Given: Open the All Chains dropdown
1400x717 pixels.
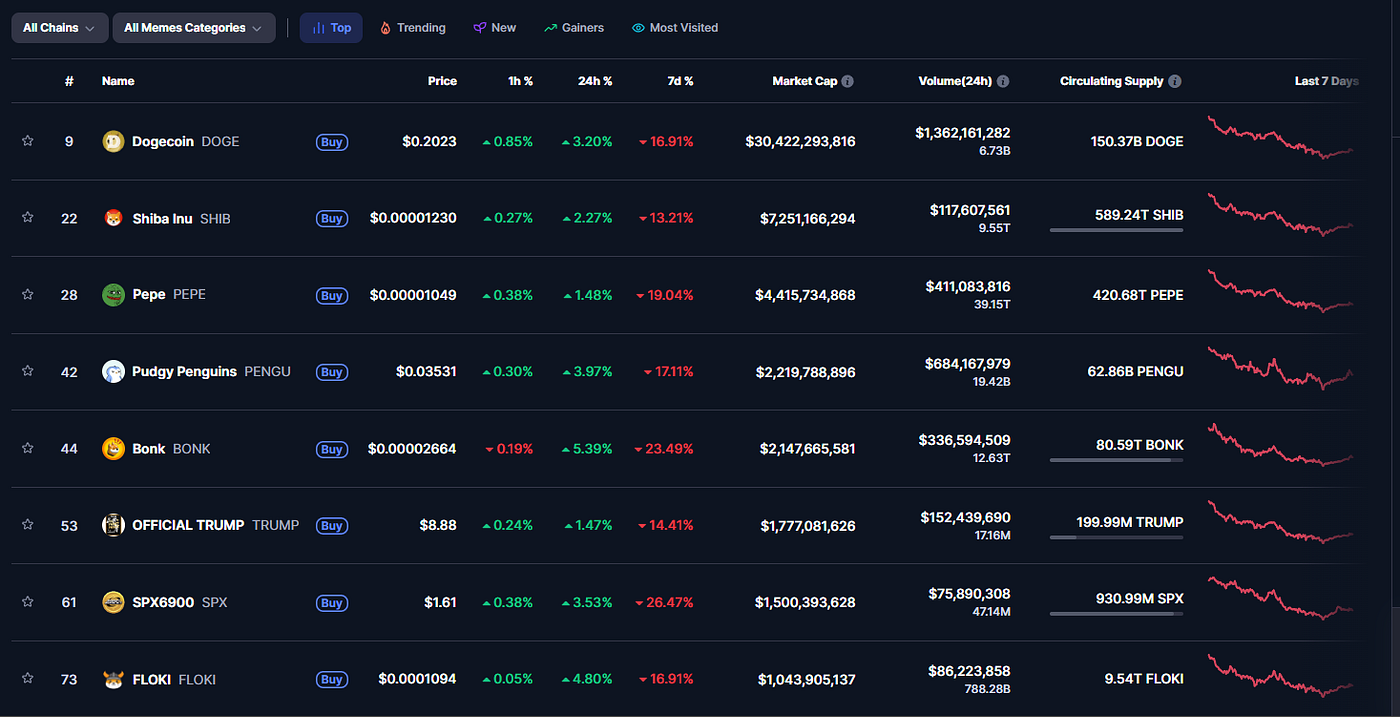Looking at the screenshot, I should point(59,28).
